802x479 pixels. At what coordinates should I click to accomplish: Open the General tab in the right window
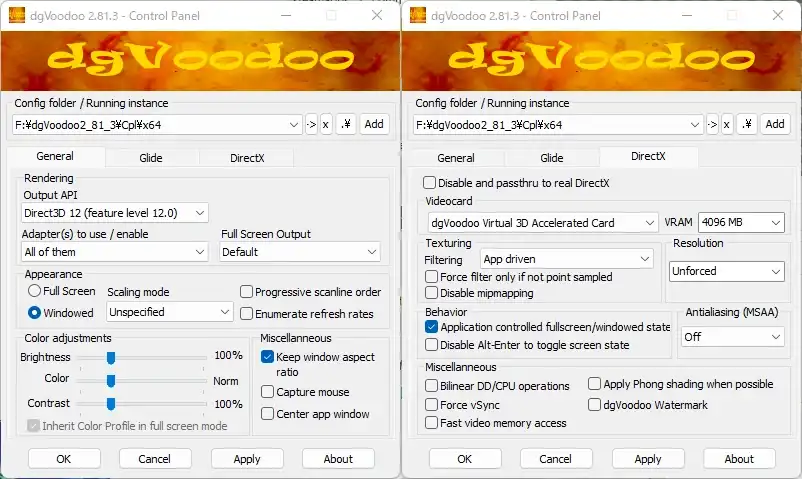click(456, 158)
